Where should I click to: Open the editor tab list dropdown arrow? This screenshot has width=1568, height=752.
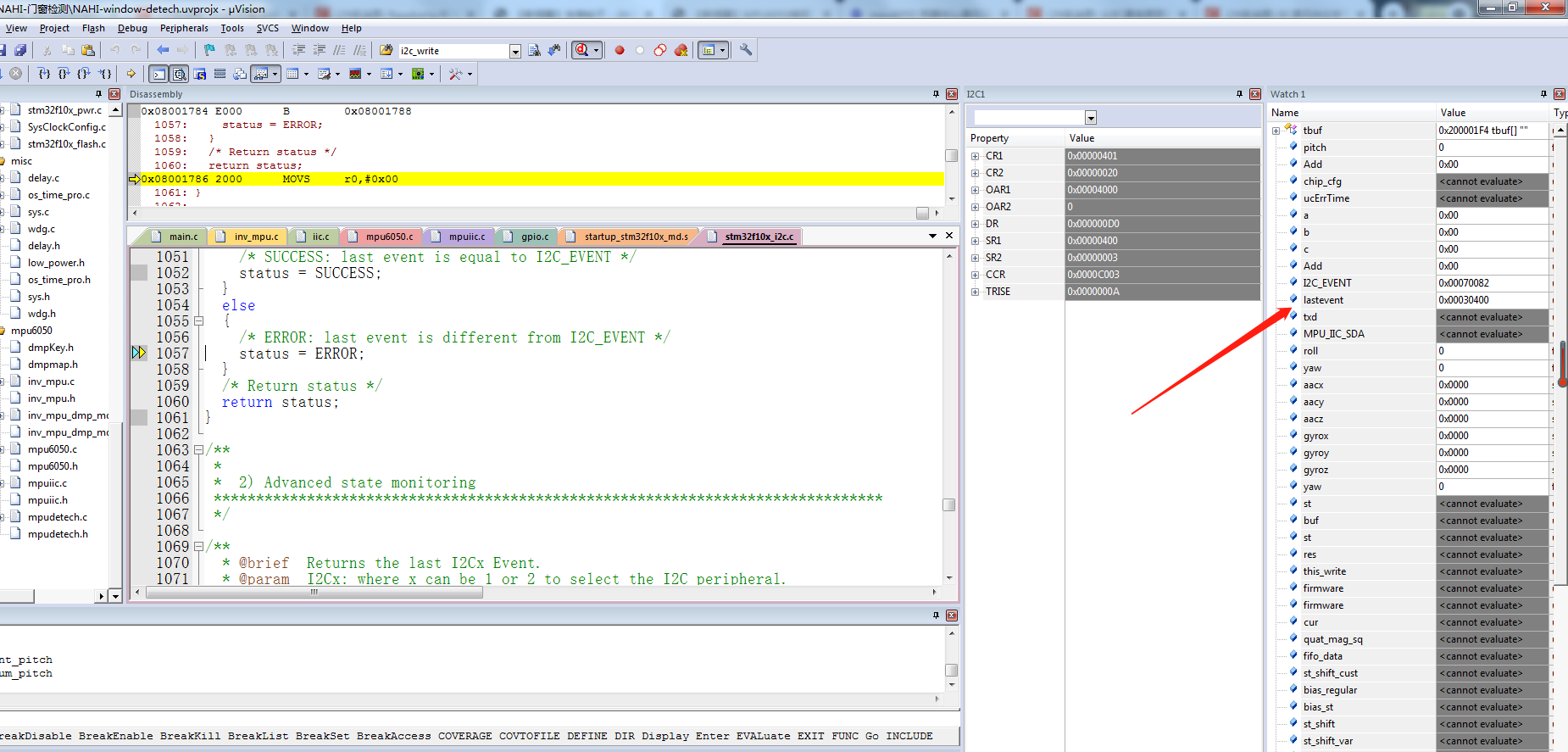click(x=932, y=236)
